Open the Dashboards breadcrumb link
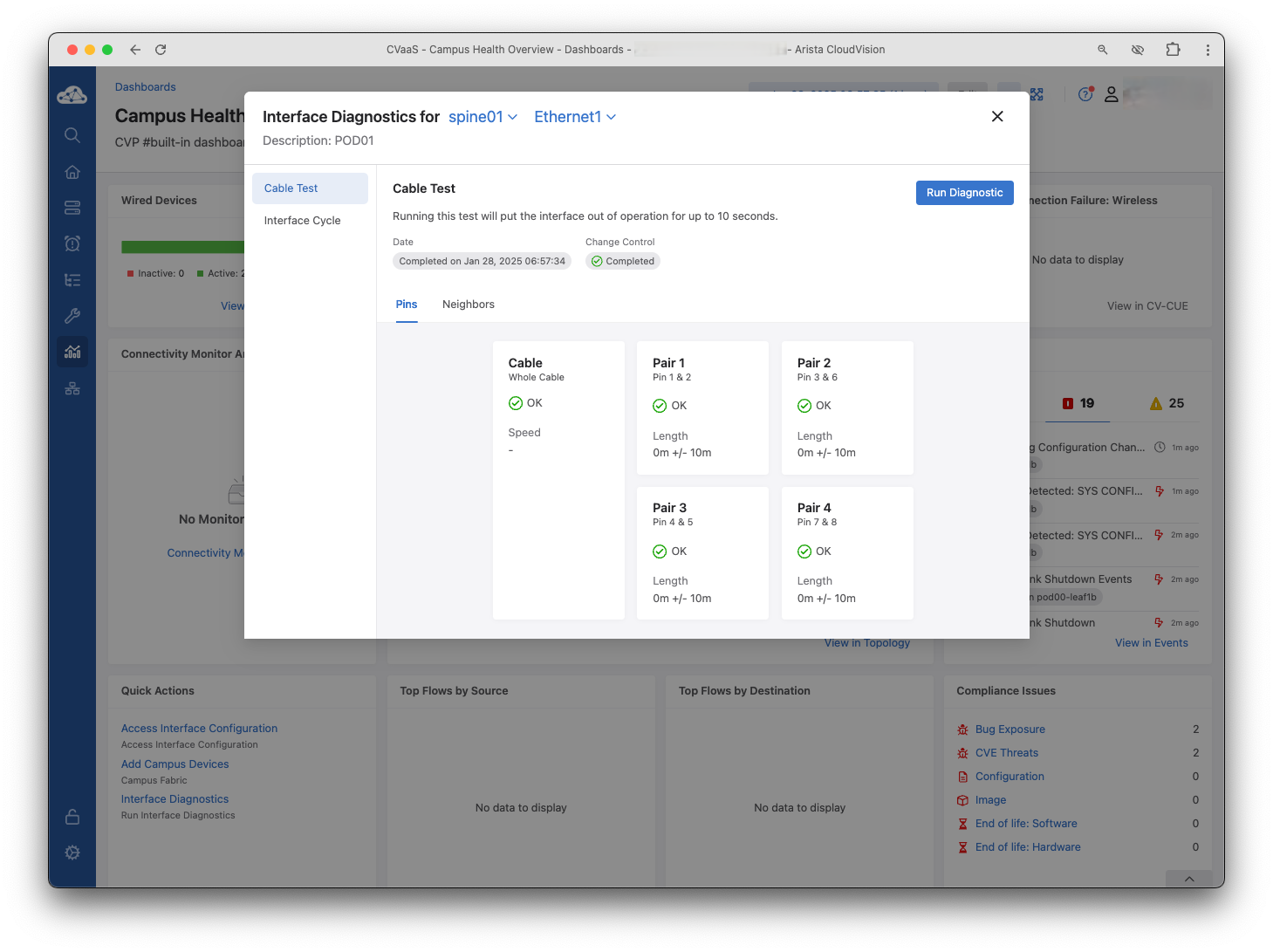Viewport: 1273px width, 952px height. (146, 87)
